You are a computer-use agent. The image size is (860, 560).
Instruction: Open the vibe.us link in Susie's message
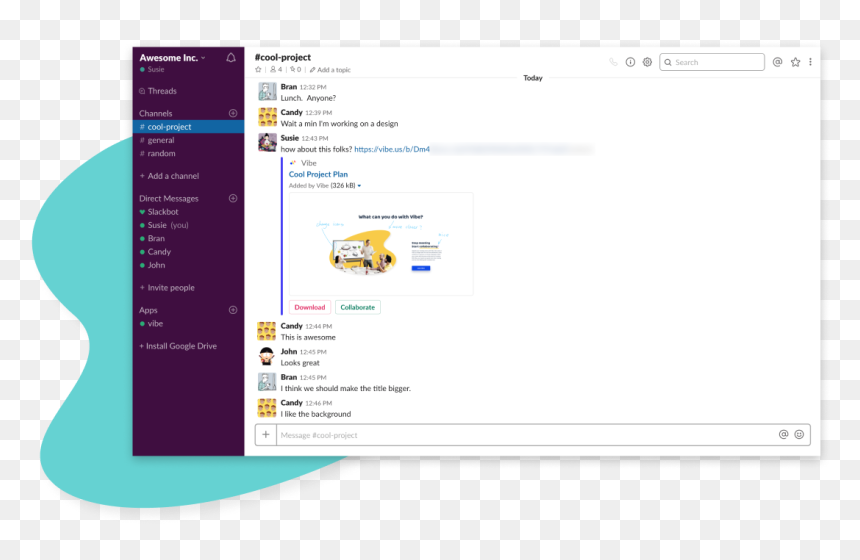pos(392,149)
